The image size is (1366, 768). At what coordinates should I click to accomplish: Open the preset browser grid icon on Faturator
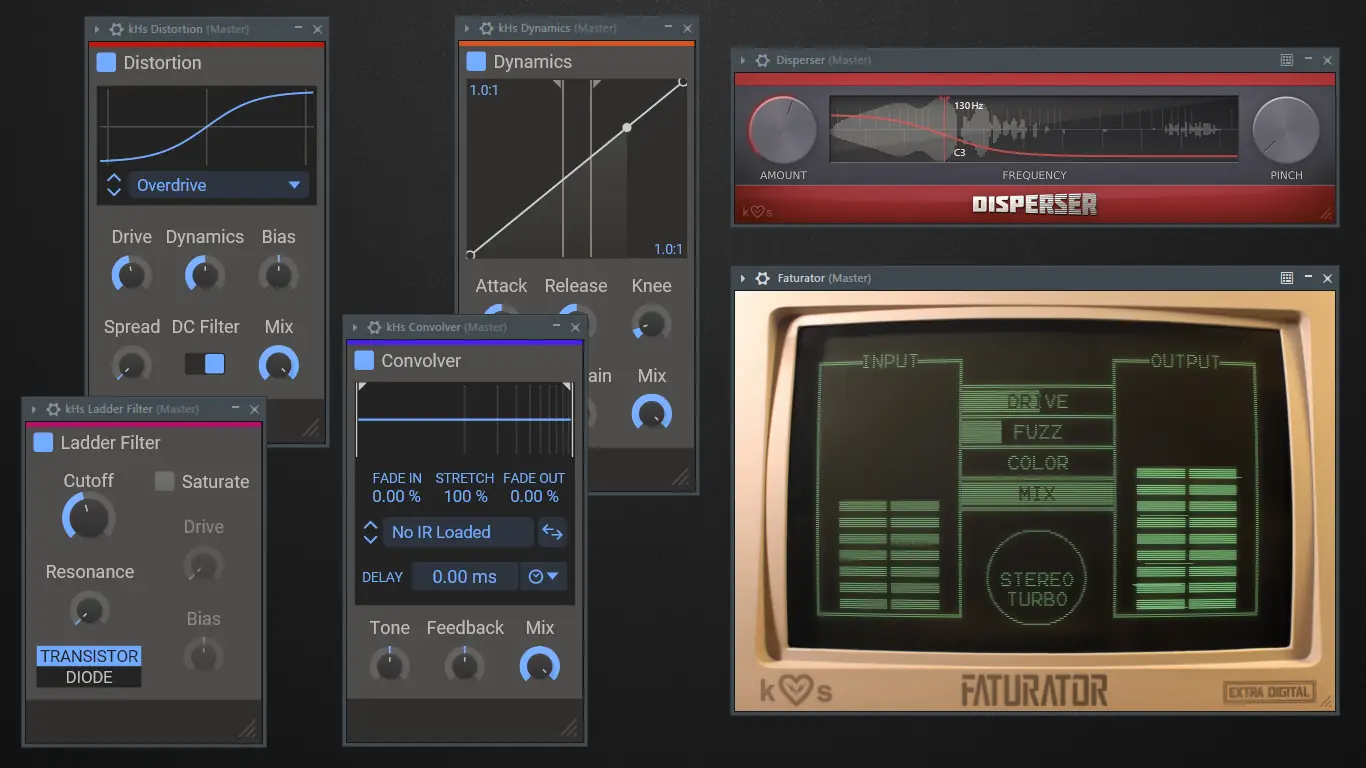(x=1287, y=278)
